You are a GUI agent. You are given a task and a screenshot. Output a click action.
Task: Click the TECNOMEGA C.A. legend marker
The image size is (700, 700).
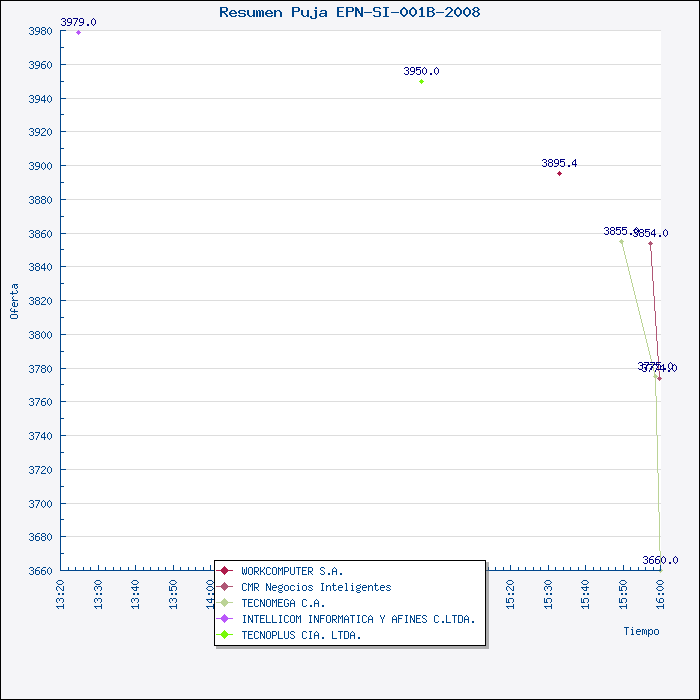(226, 603)
